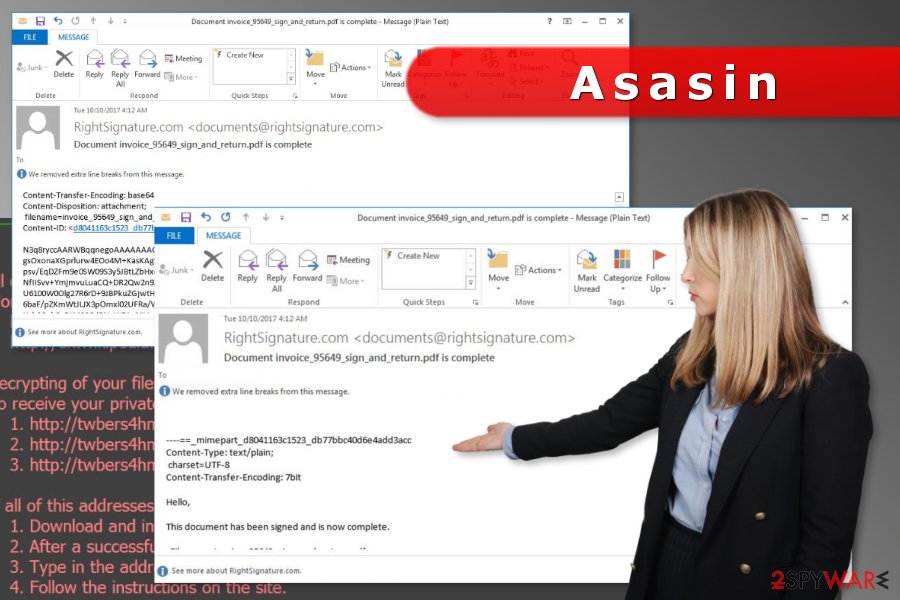Open Tags dialog launcher in front window

click(670, 302)
